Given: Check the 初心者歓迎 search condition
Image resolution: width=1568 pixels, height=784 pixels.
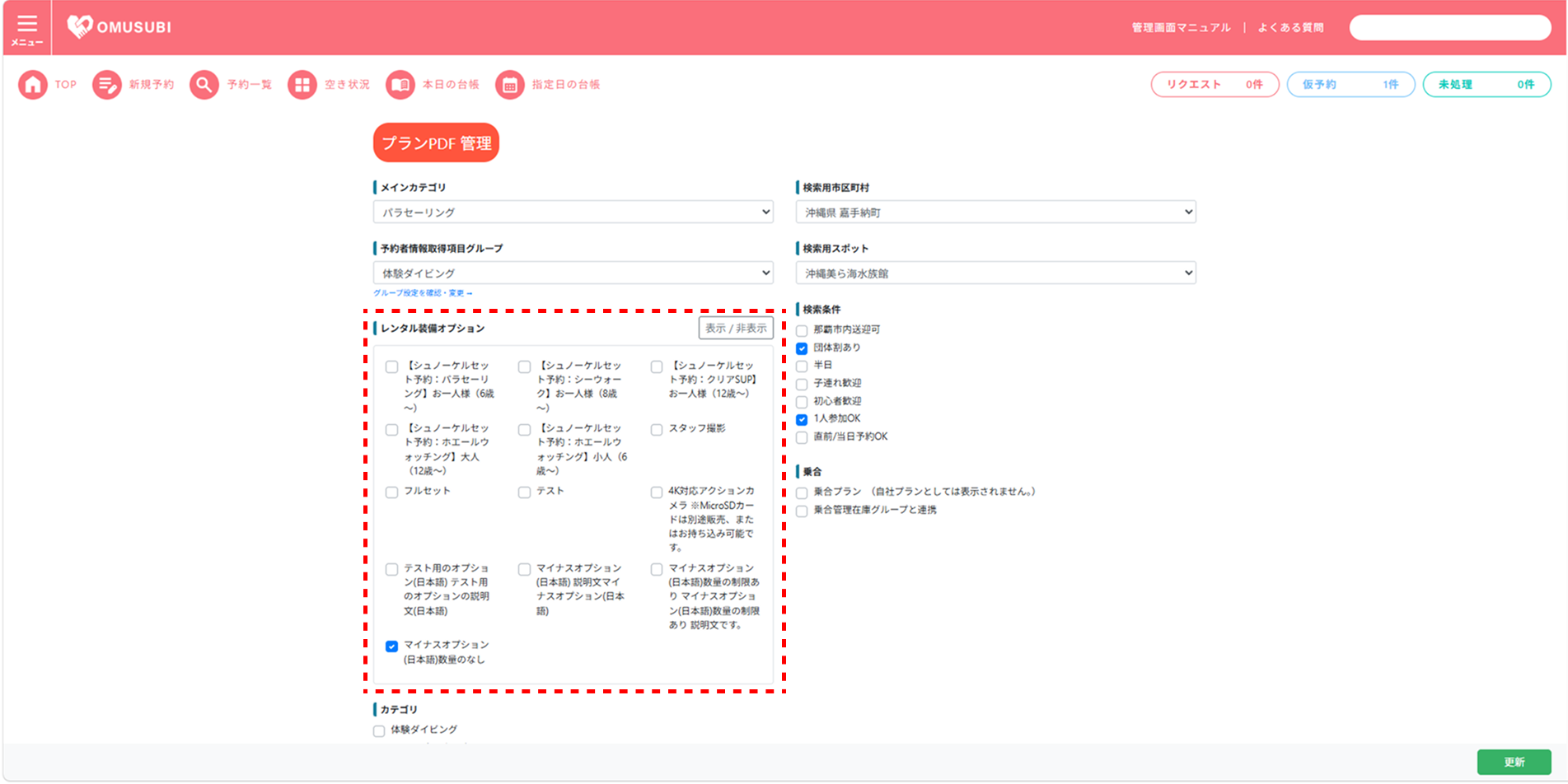Looking at the screenshot, I should coord(802,403).
